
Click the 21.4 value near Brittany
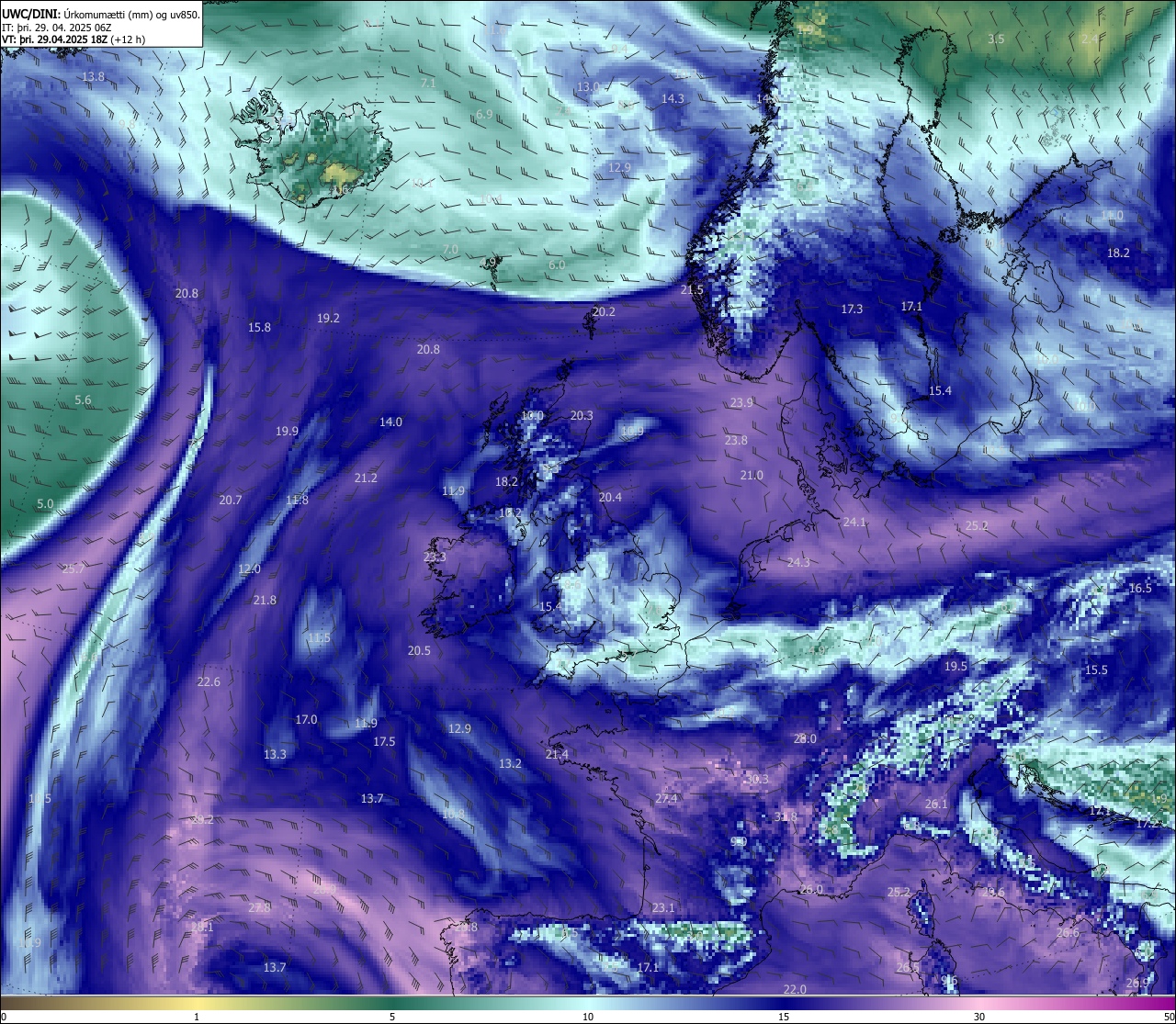(x=557, y=755)
